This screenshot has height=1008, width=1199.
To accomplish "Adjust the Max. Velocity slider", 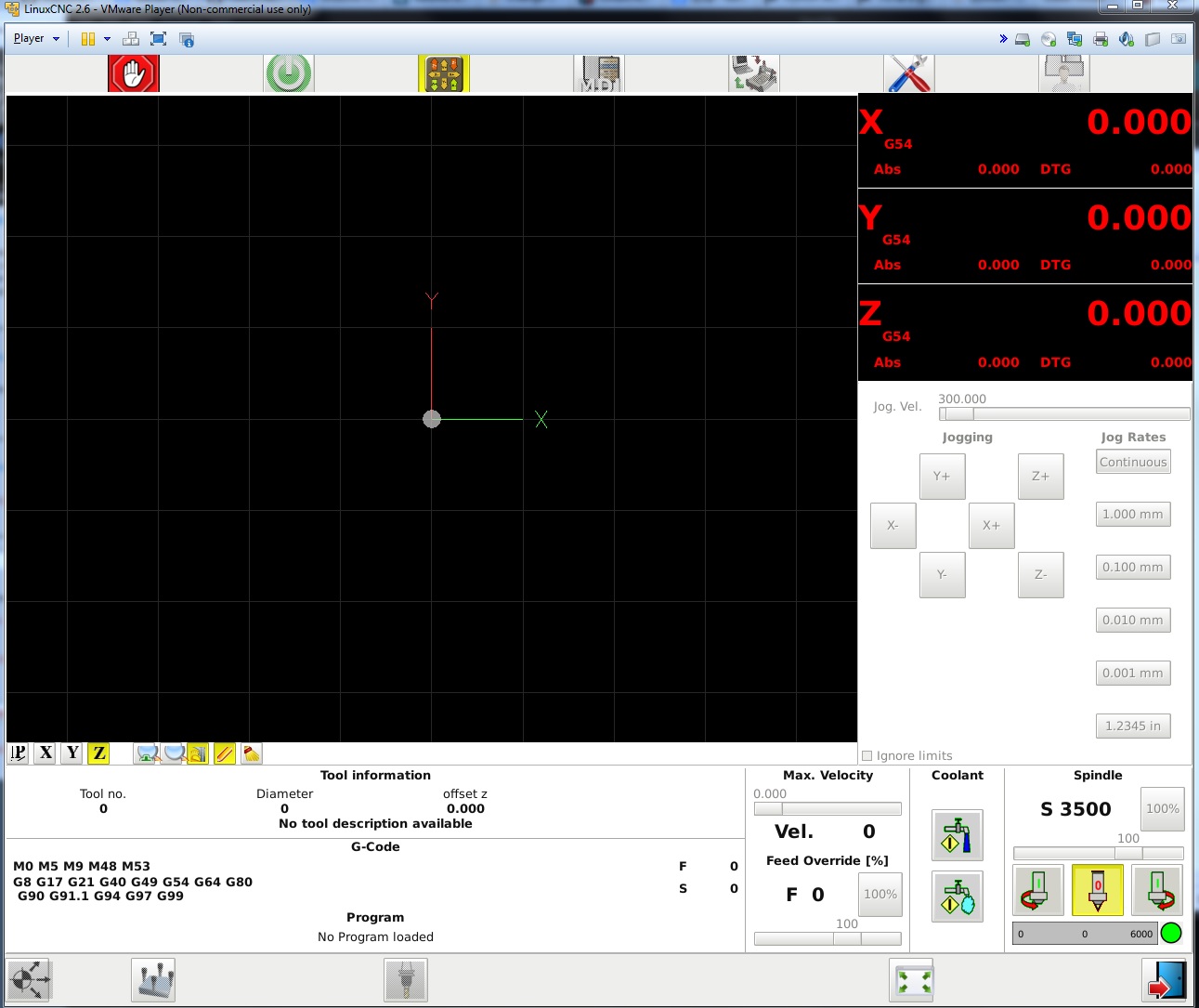I will 828,809.
